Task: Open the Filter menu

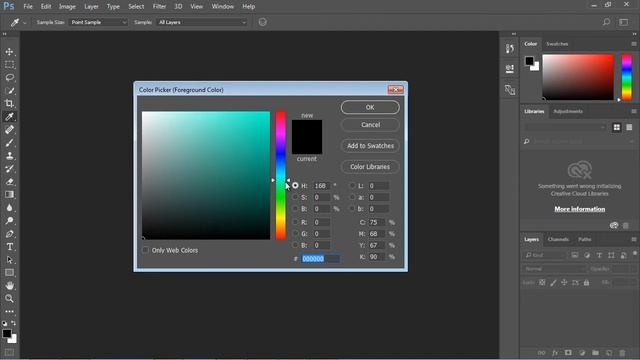Action: [159, 7]
